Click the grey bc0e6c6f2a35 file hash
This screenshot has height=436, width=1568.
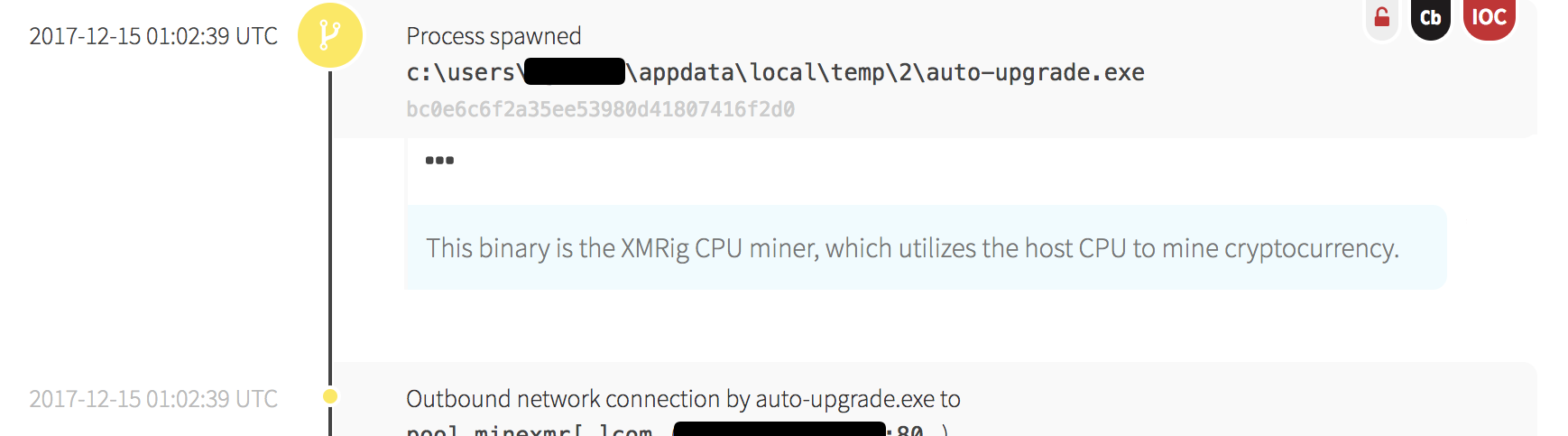click(600, 109)
